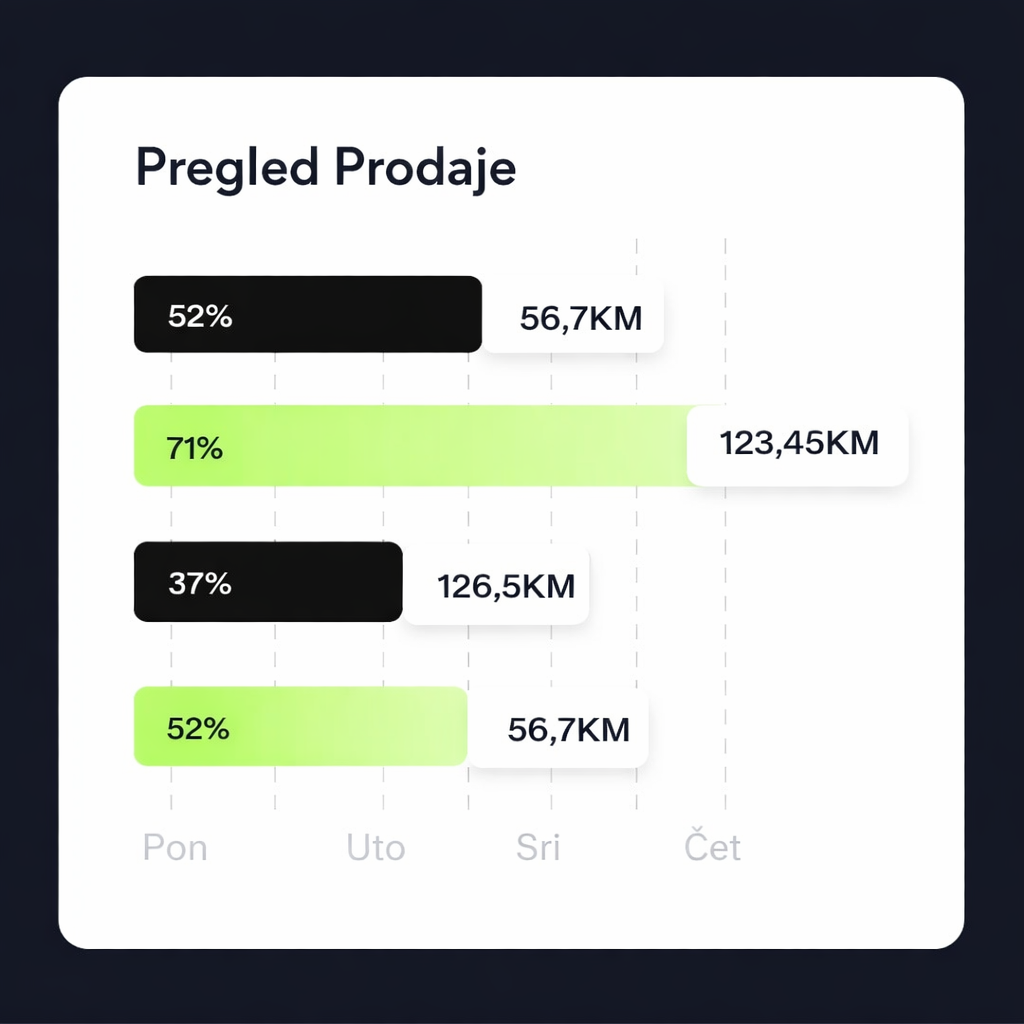This screenshot has height=1024, width=1024.
Task: Click the dark background outside the white card
Action: [x=28, y=500]
